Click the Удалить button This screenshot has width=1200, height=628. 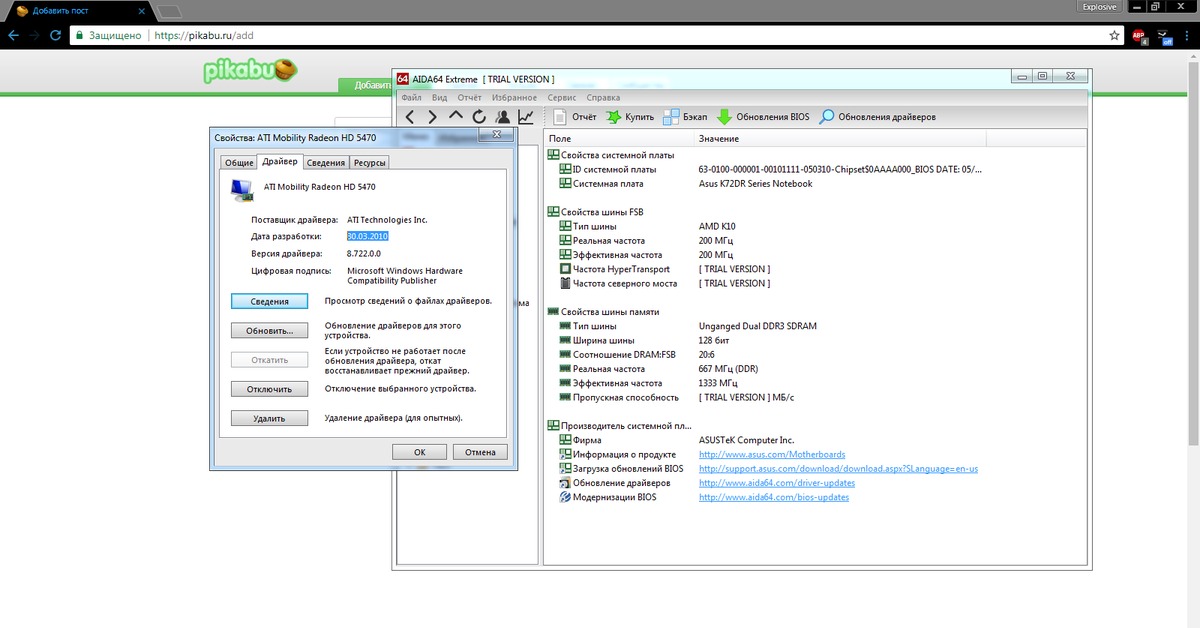[x=270, y=419]
